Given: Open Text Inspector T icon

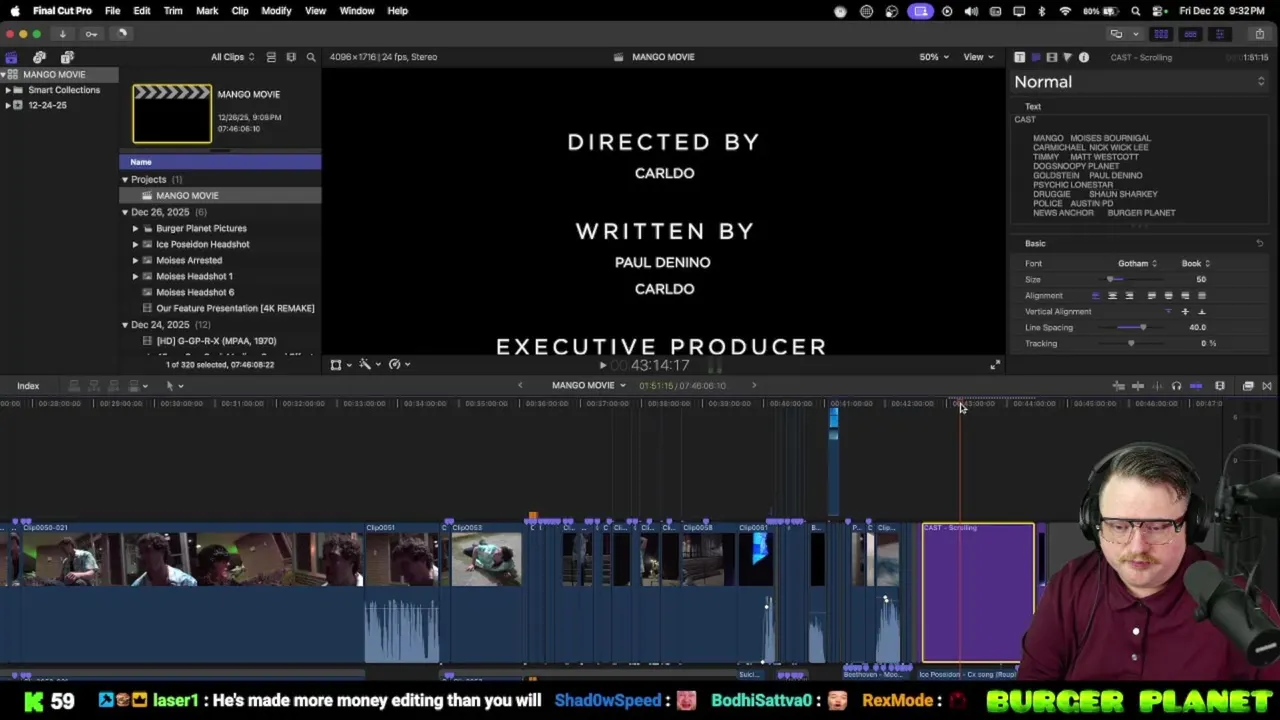Looking at the screenshot, I should tap(1019, 57).
